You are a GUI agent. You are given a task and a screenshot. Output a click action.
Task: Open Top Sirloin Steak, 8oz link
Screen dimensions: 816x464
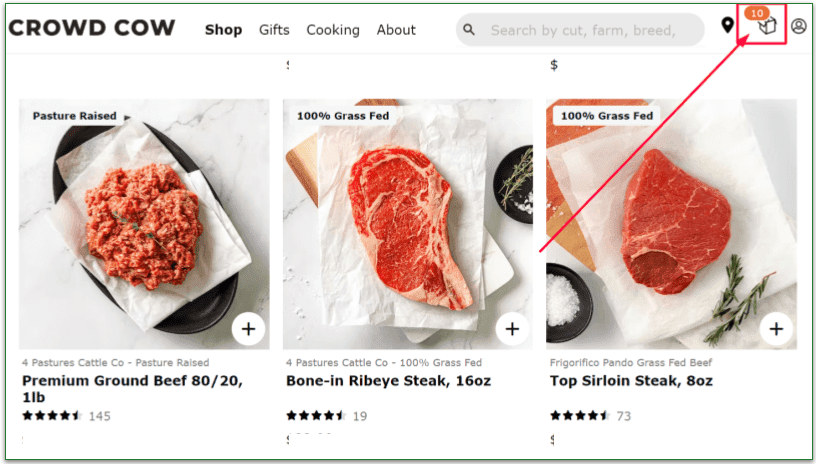(629, 380)
